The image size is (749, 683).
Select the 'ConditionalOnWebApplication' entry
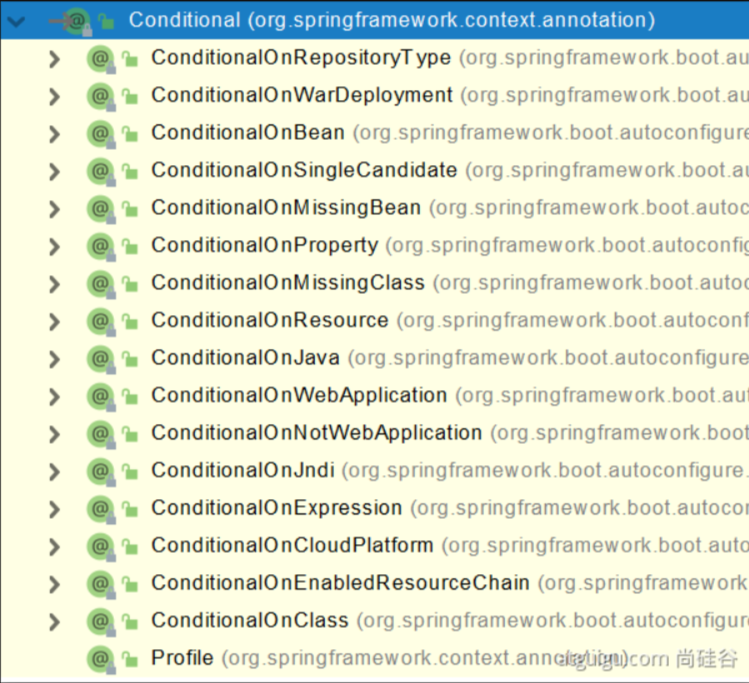click(300, 395)
